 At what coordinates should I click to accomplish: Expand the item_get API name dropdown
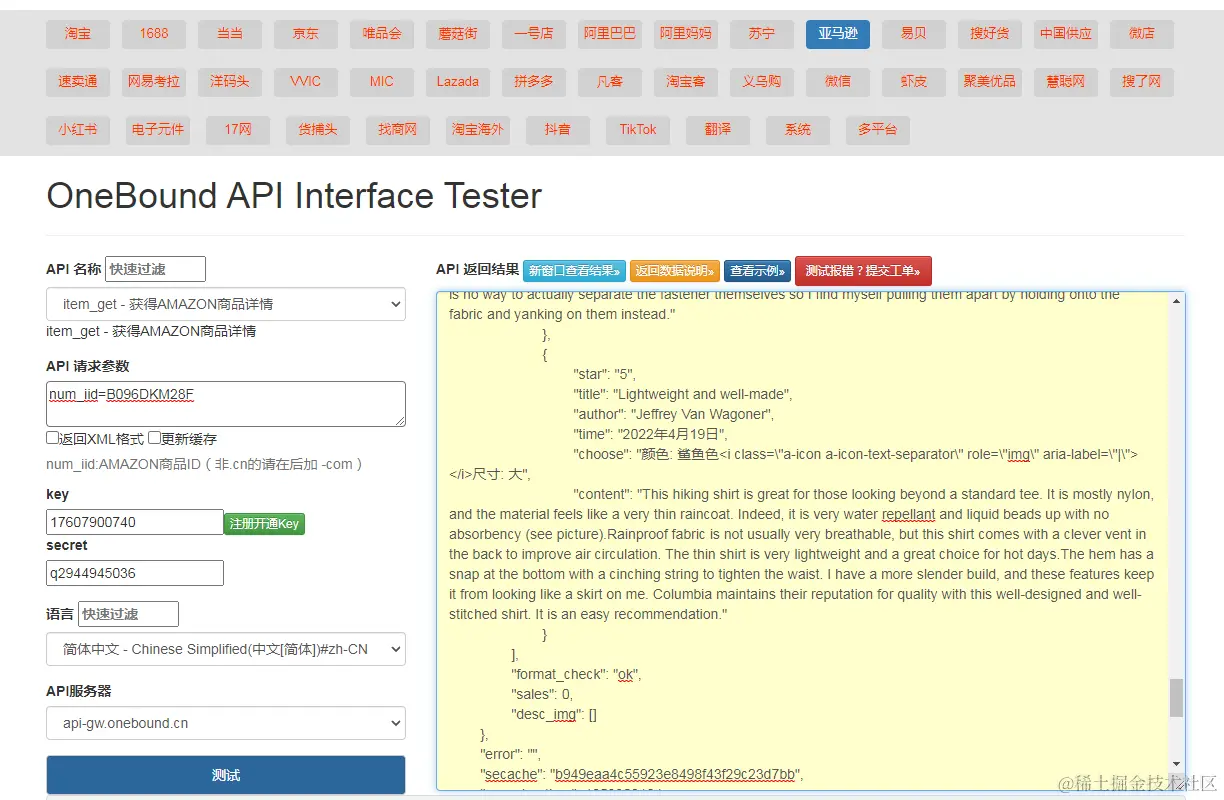click(x=226, y=304)
